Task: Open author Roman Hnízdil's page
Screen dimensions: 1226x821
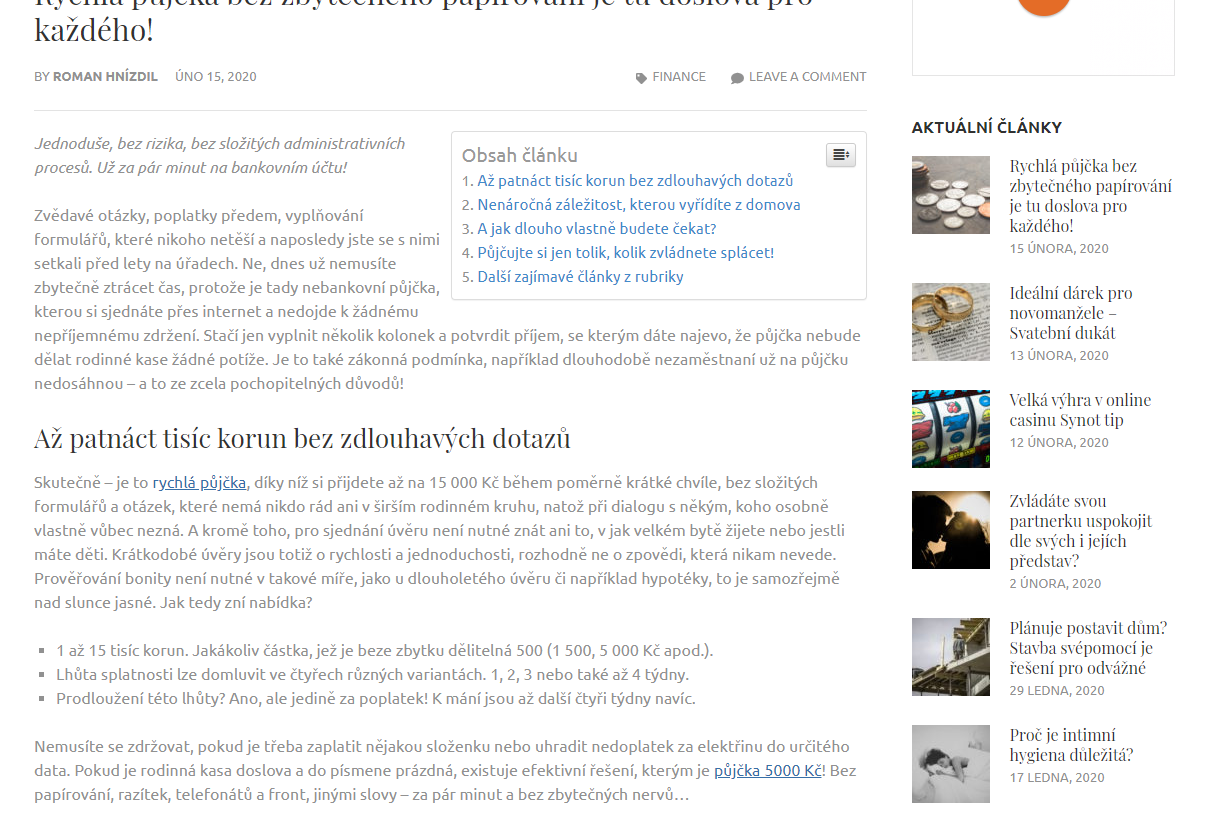Action: tap(105, 77)
